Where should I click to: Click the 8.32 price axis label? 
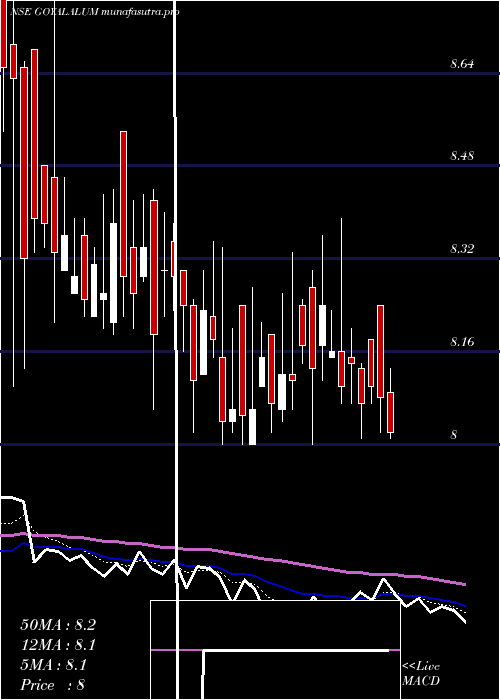pos(462,249)
